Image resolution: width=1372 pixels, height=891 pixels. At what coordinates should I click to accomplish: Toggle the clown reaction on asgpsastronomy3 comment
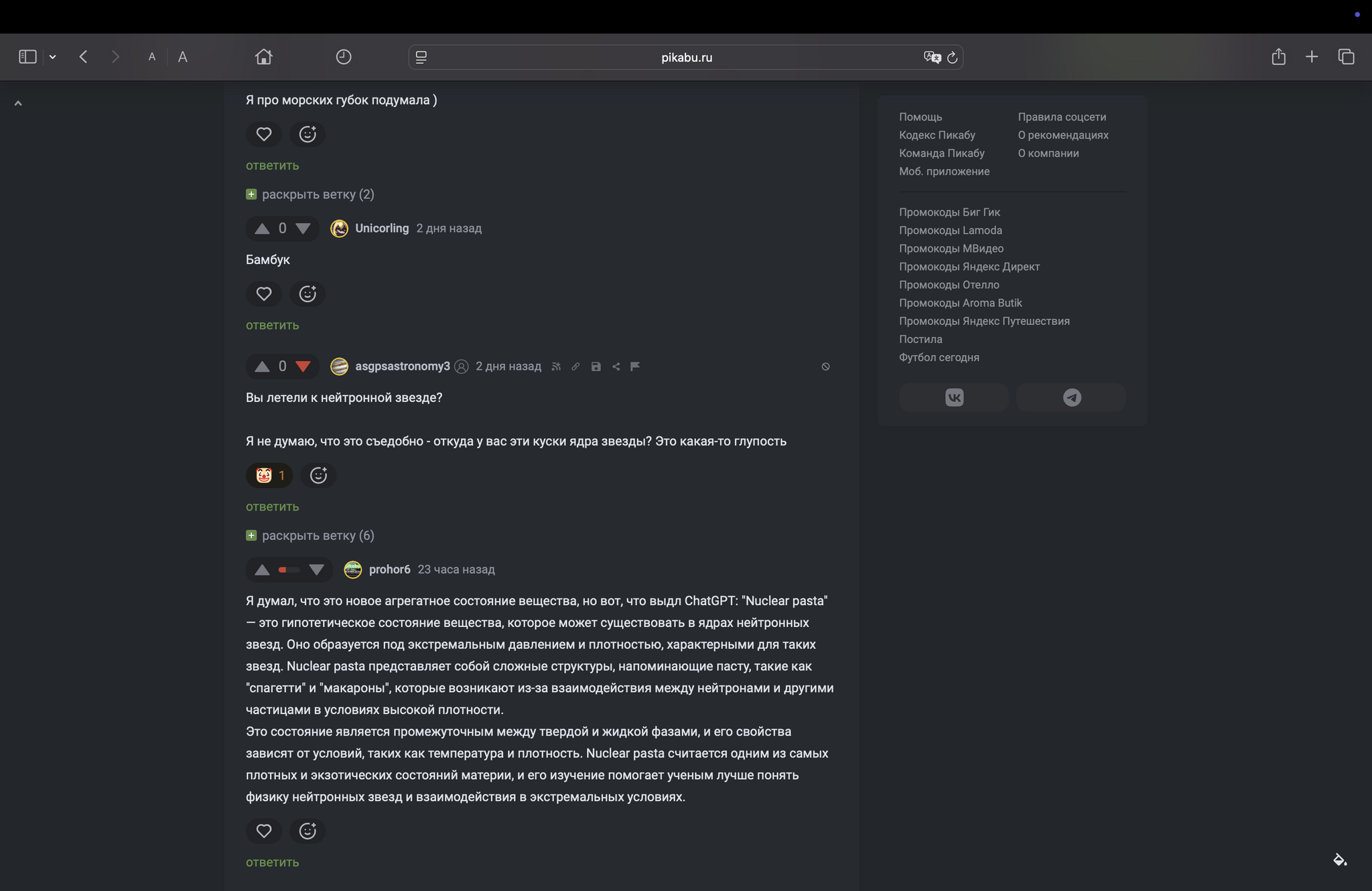(x=269, y=476)
